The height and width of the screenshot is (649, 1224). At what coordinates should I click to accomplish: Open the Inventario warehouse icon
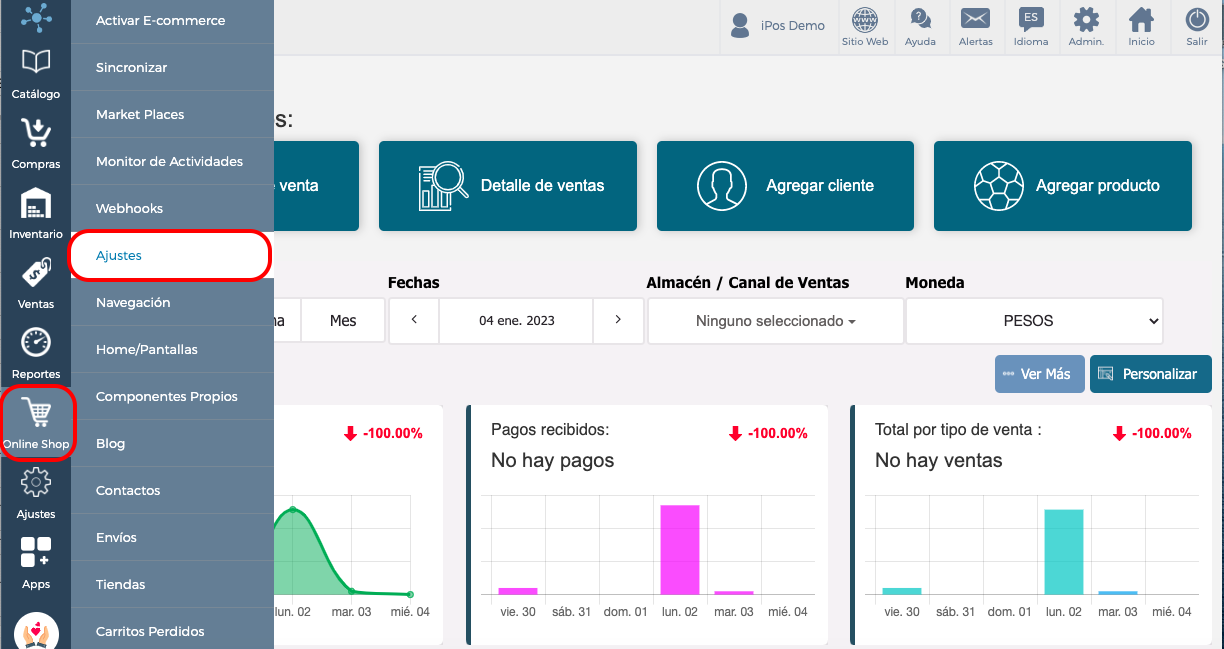pyautogui.click(x=36, y=203)
